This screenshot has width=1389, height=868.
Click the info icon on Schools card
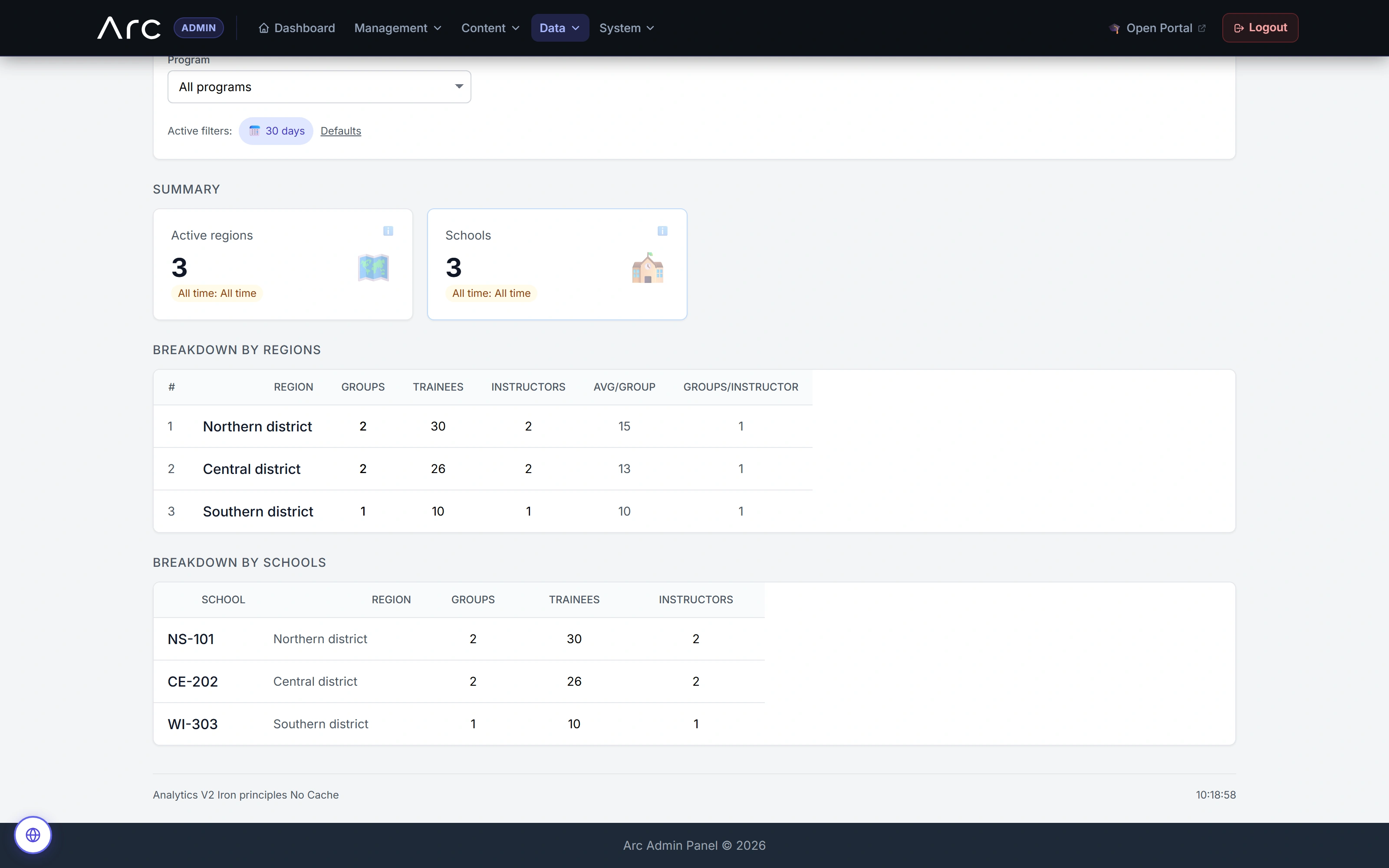(662, 231)
